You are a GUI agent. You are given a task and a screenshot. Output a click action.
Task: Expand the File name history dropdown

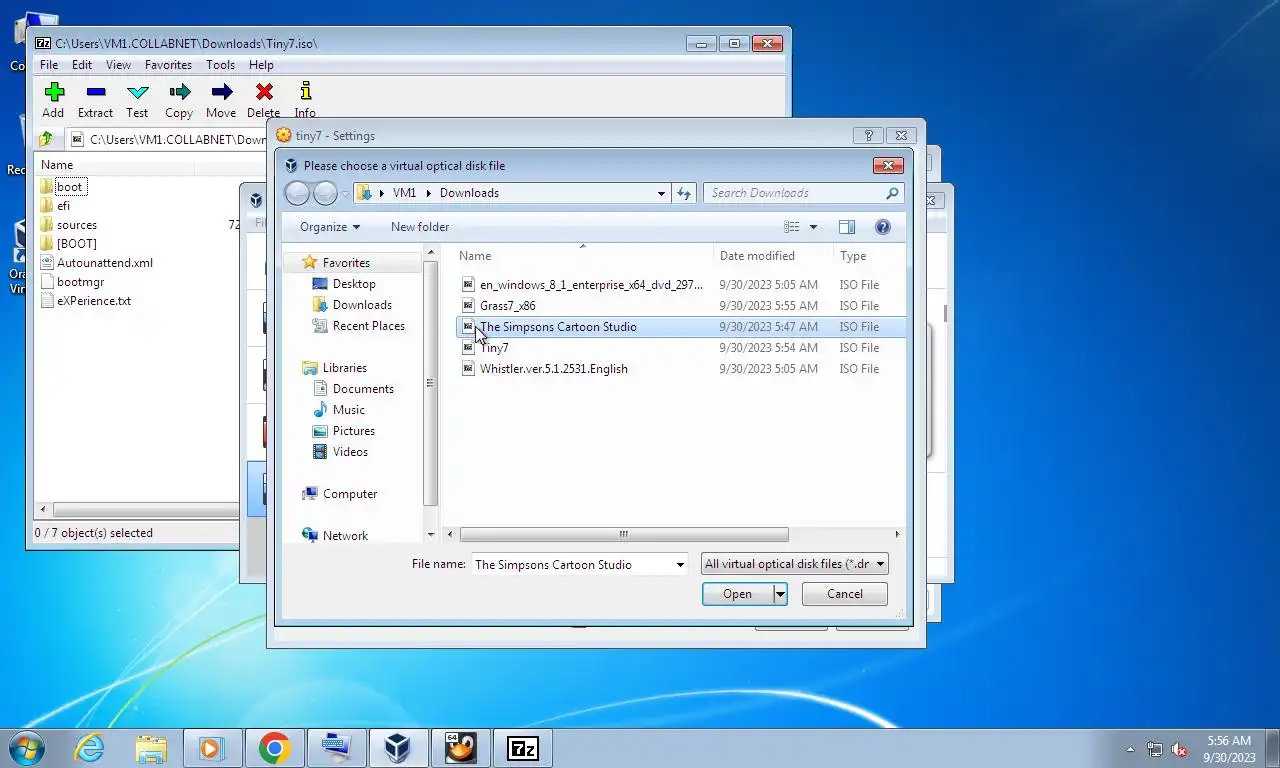click(x=680, y=564)
